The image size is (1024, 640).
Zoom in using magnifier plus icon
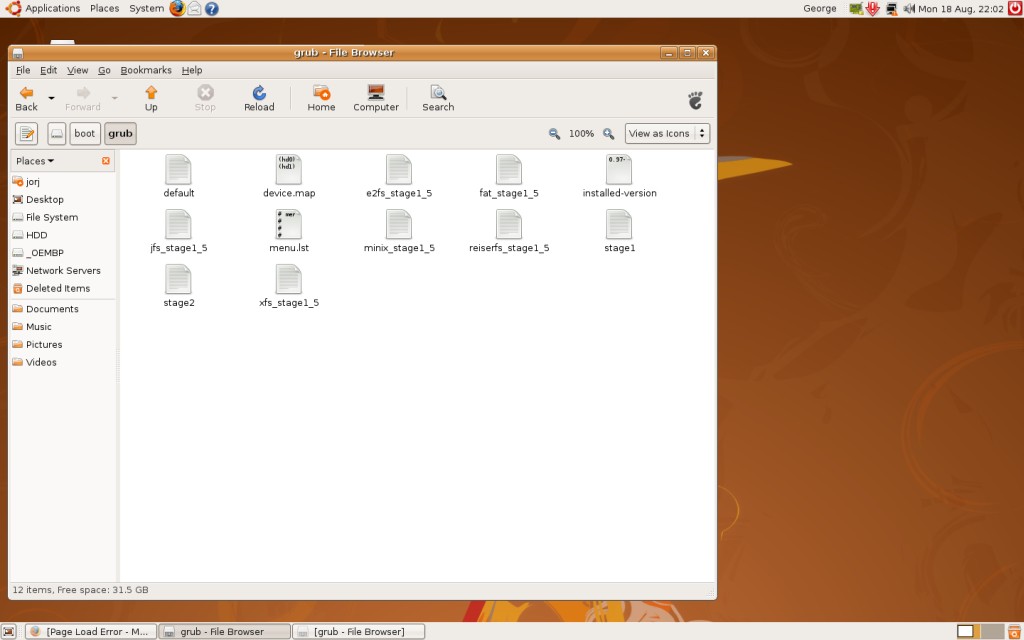coord(608,134)
